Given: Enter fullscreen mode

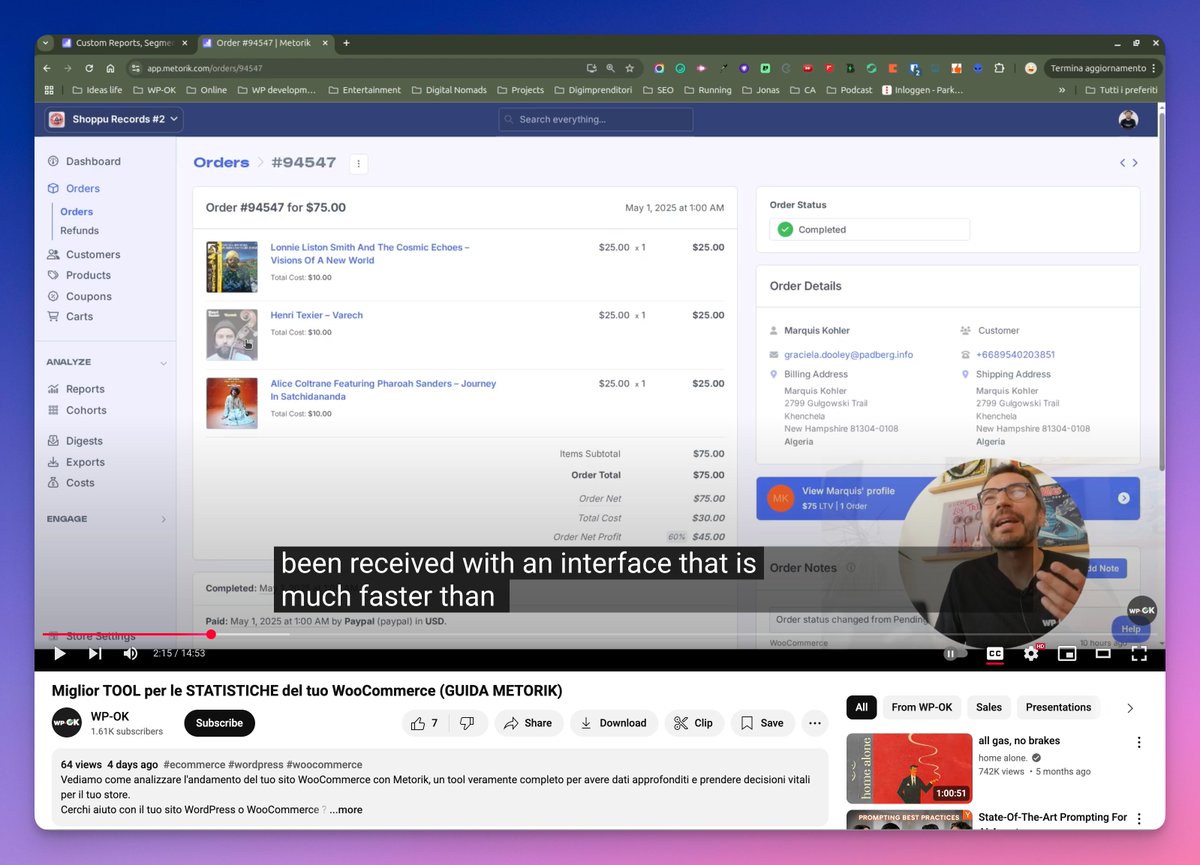Looking at the screenshot, I should pos(1139,654).
